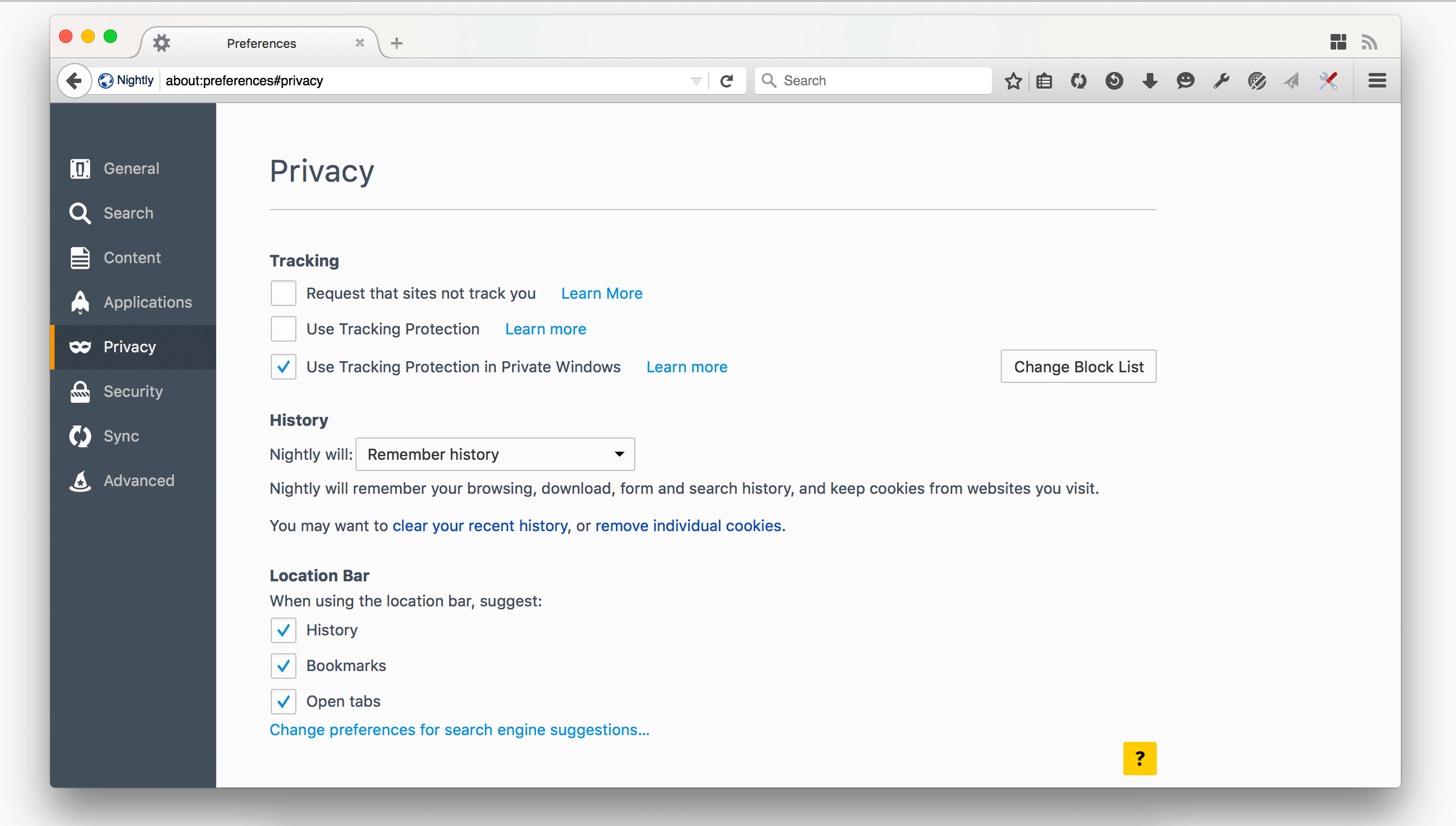The width and height of the screenshot is (1456, 826).
Task: Open the wrench developer tools icon
Action: [x=1221, y=81]
